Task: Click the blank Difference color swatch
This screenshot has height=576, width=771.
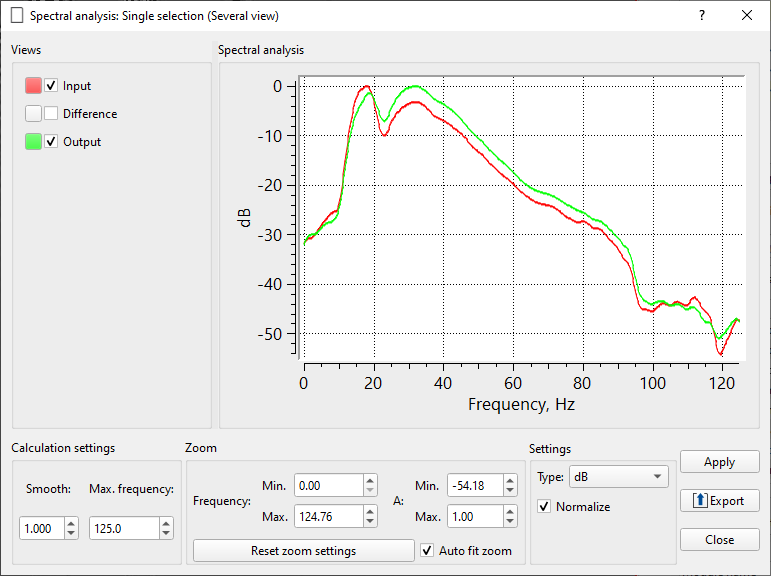Action: (x=33, y=114)
